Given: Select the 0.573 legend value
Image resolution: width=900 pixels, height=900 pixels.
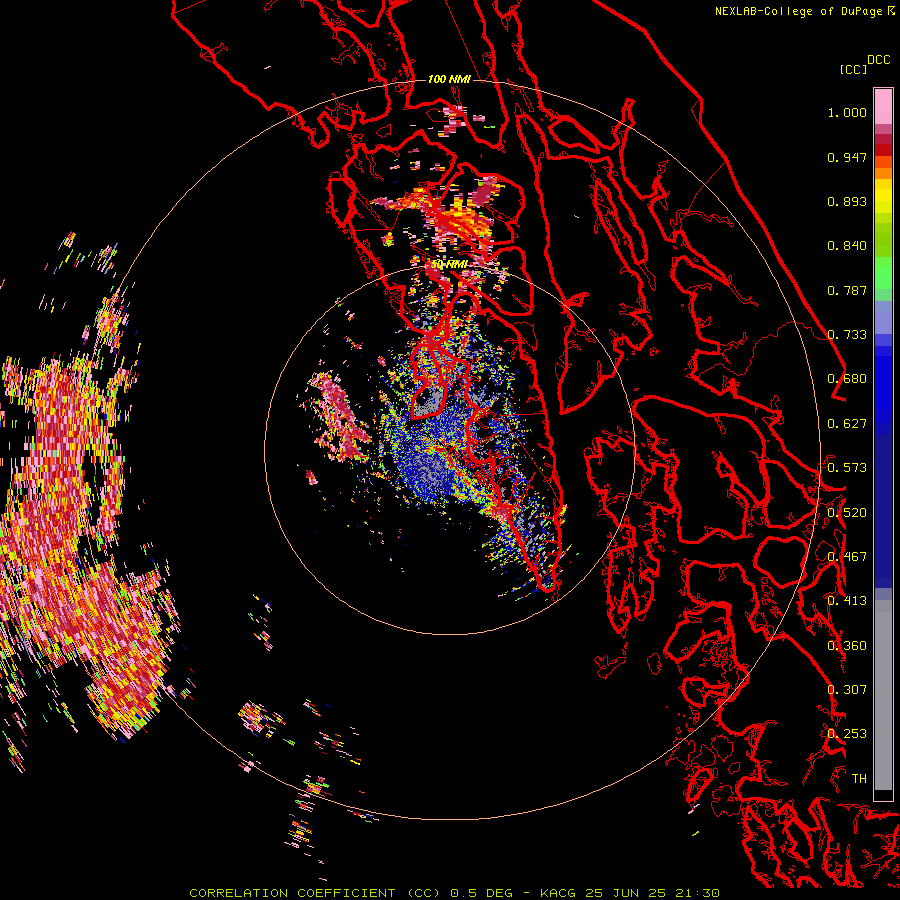Looking at the screenshot, I should pyautogui.click(x=847, y=468).
